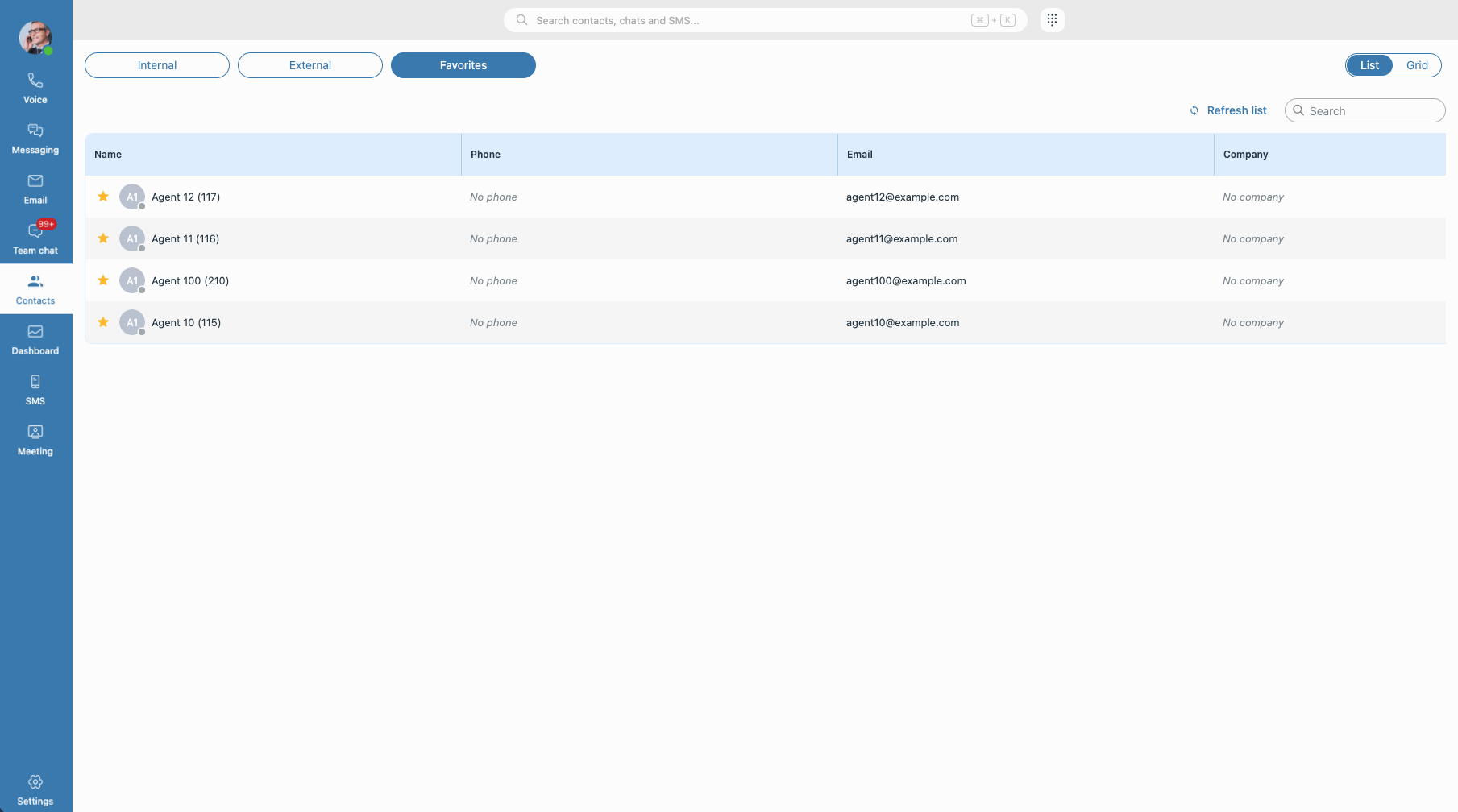Toggle favorite star for Agent 100 (210)

click(103, 280)
